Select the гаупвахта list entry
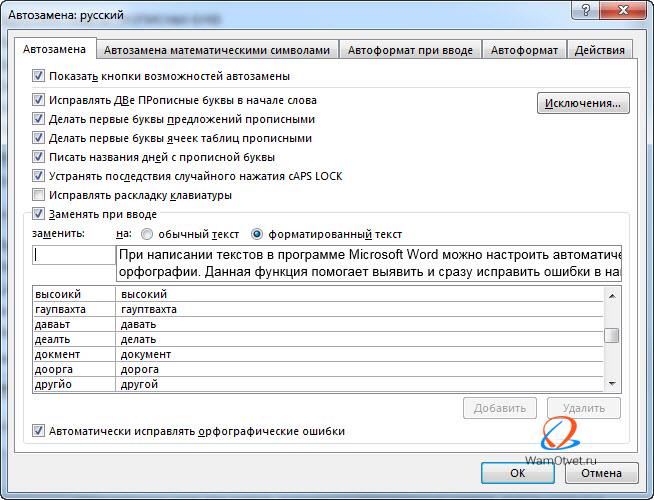The image size is (654, 500). (x=74, y=309)
